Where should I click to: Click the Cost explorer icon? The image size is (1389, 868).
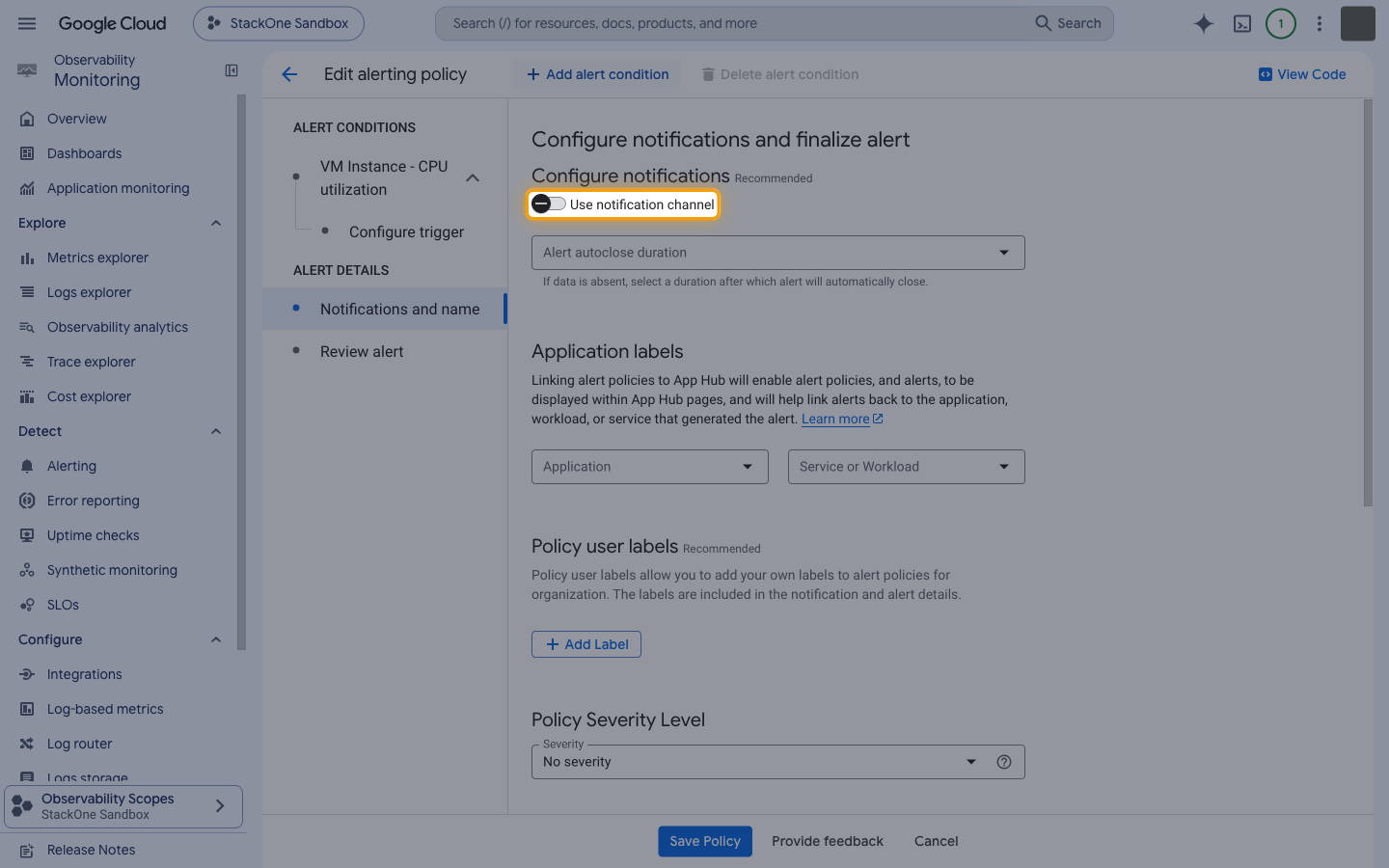tap(27, 396)
